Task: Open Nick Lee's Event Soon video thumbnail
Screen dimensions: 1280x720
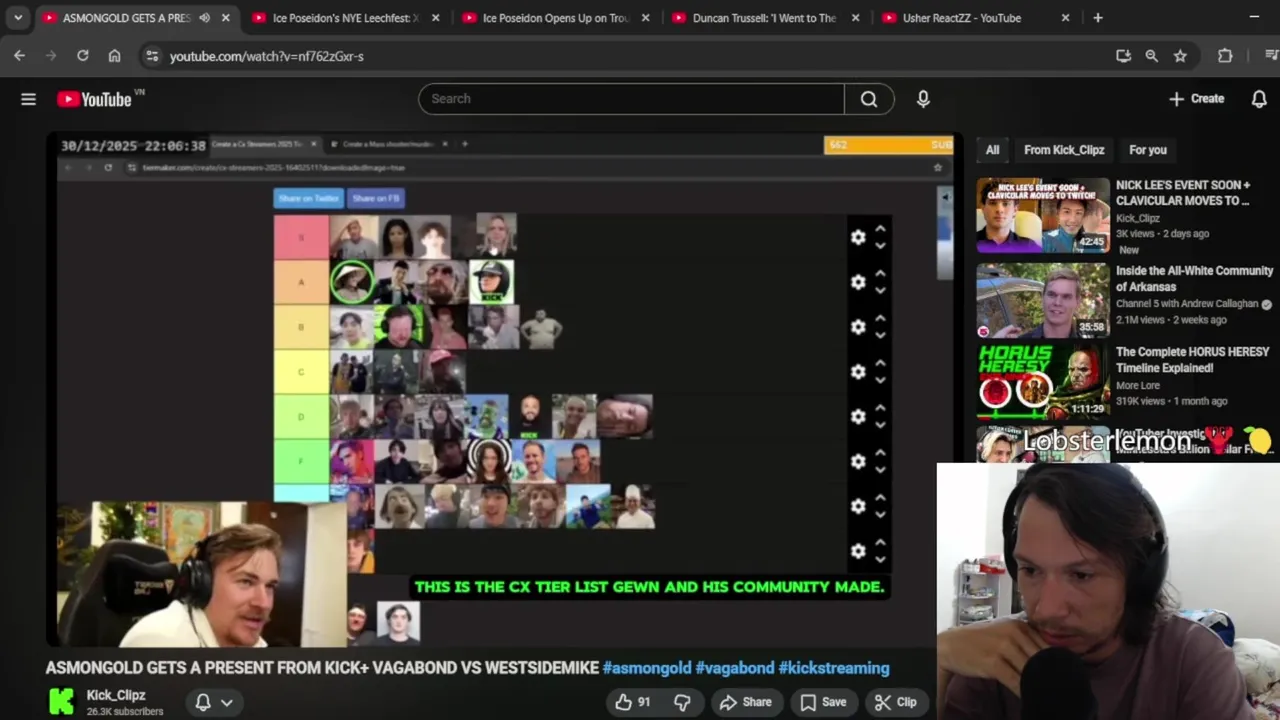Action: tap(1043, 215)
